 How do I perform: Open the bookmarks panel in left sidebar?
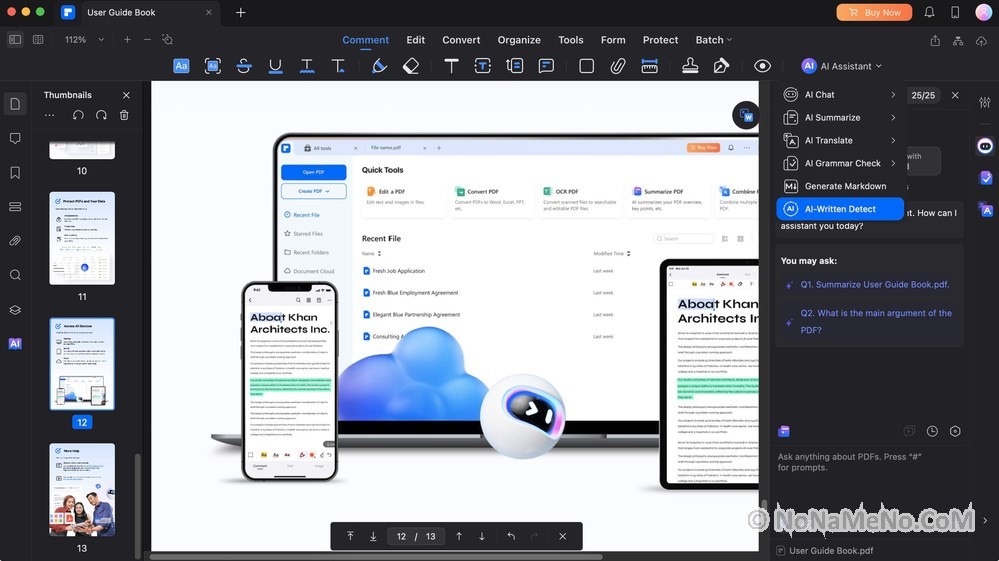(x=15, y=172)
